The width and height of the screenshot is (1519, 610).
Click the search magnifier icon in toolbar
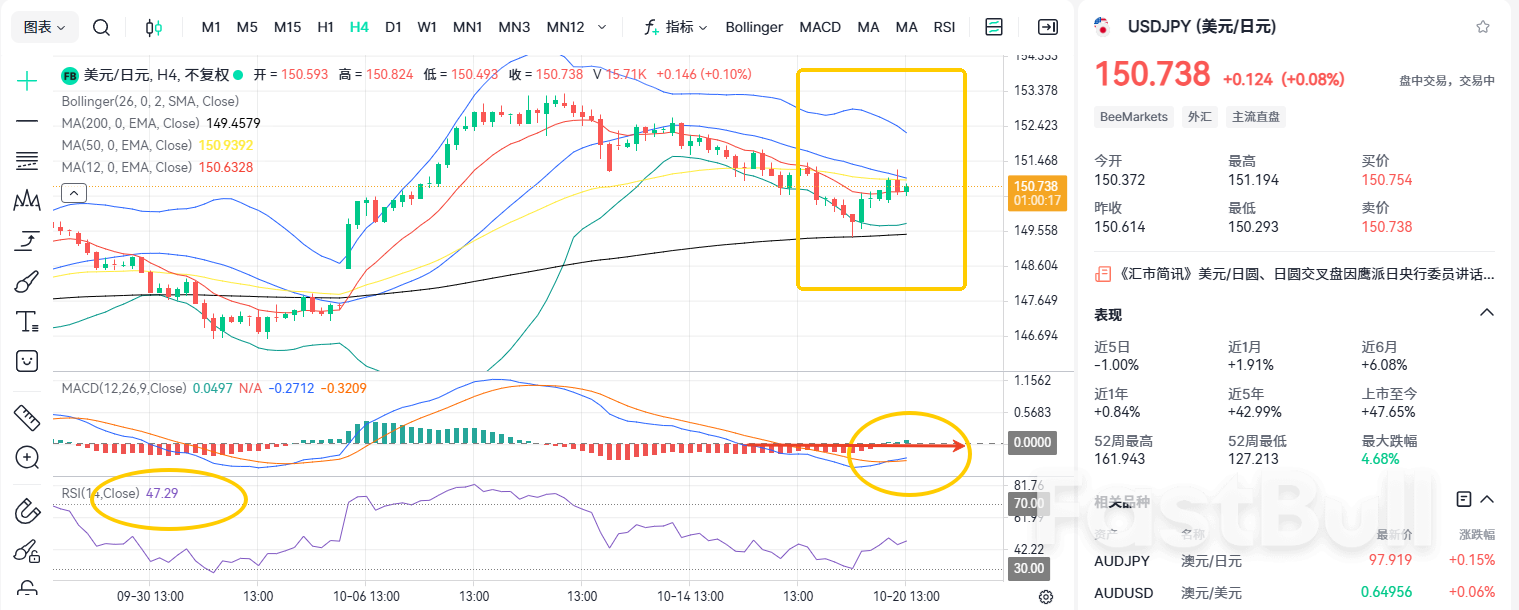point(101,27)
